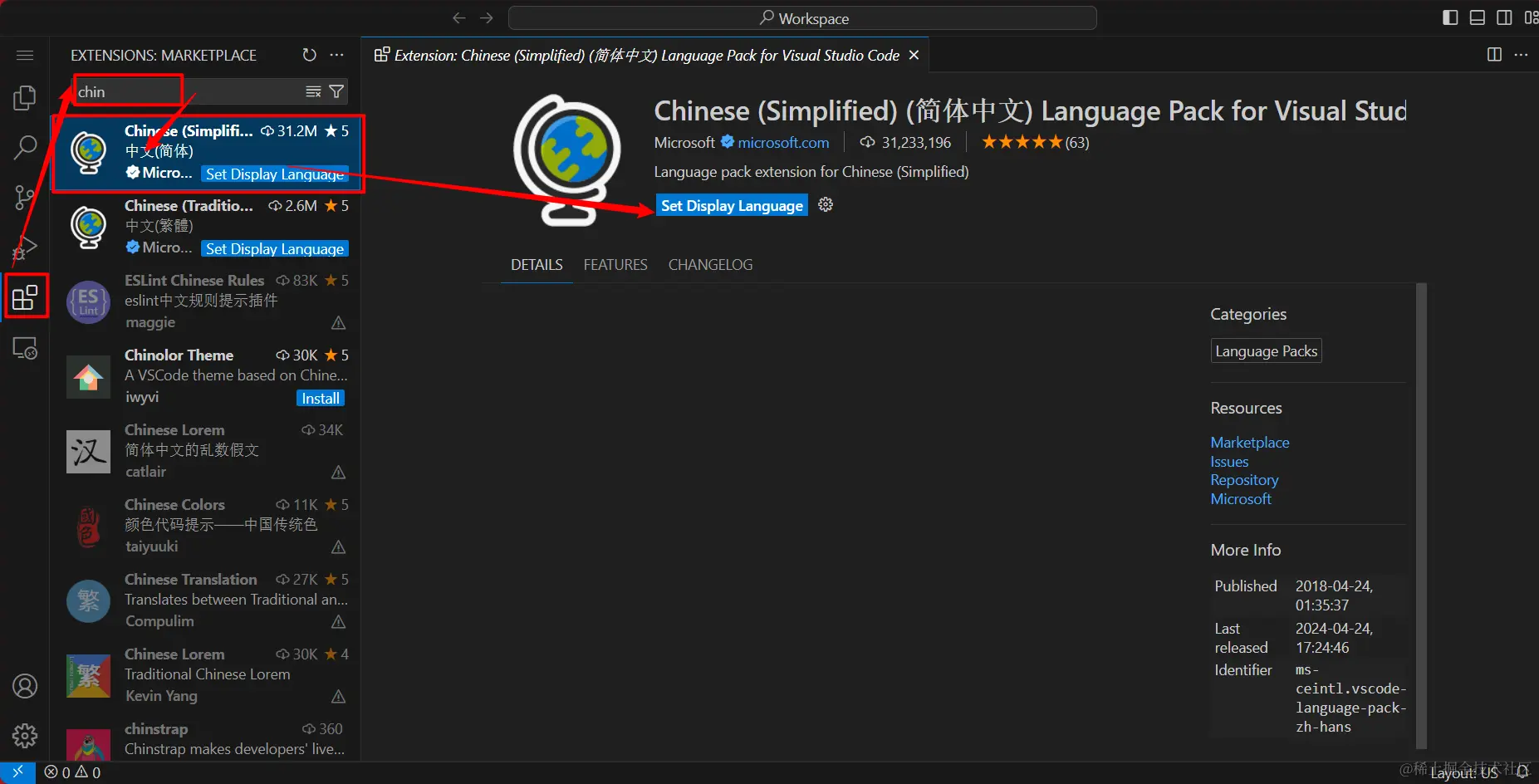Open the Search view in activity bar
Screen dimensions: 1539x784
click(25, 148)
